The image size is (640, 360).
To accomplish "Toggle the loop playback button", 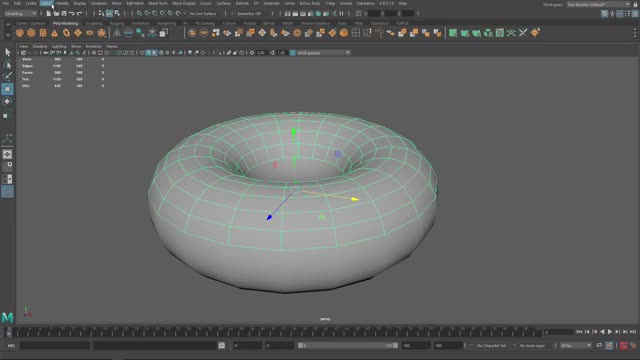I will coord(599,346).
